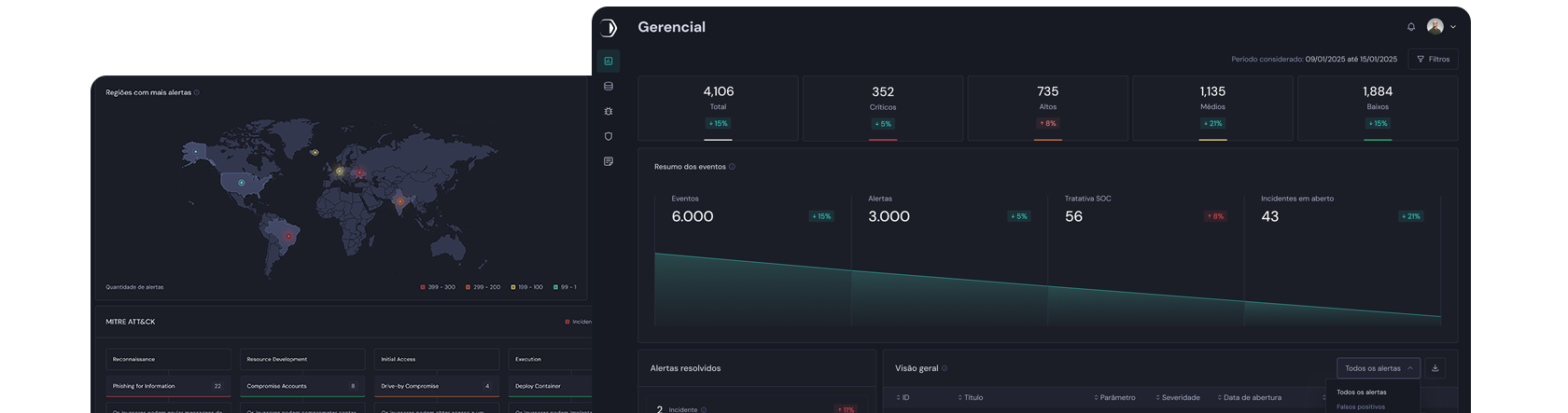Click the Filtros button
Viewport: 1568px width, 413px height.
click(x=1434, y=60)
